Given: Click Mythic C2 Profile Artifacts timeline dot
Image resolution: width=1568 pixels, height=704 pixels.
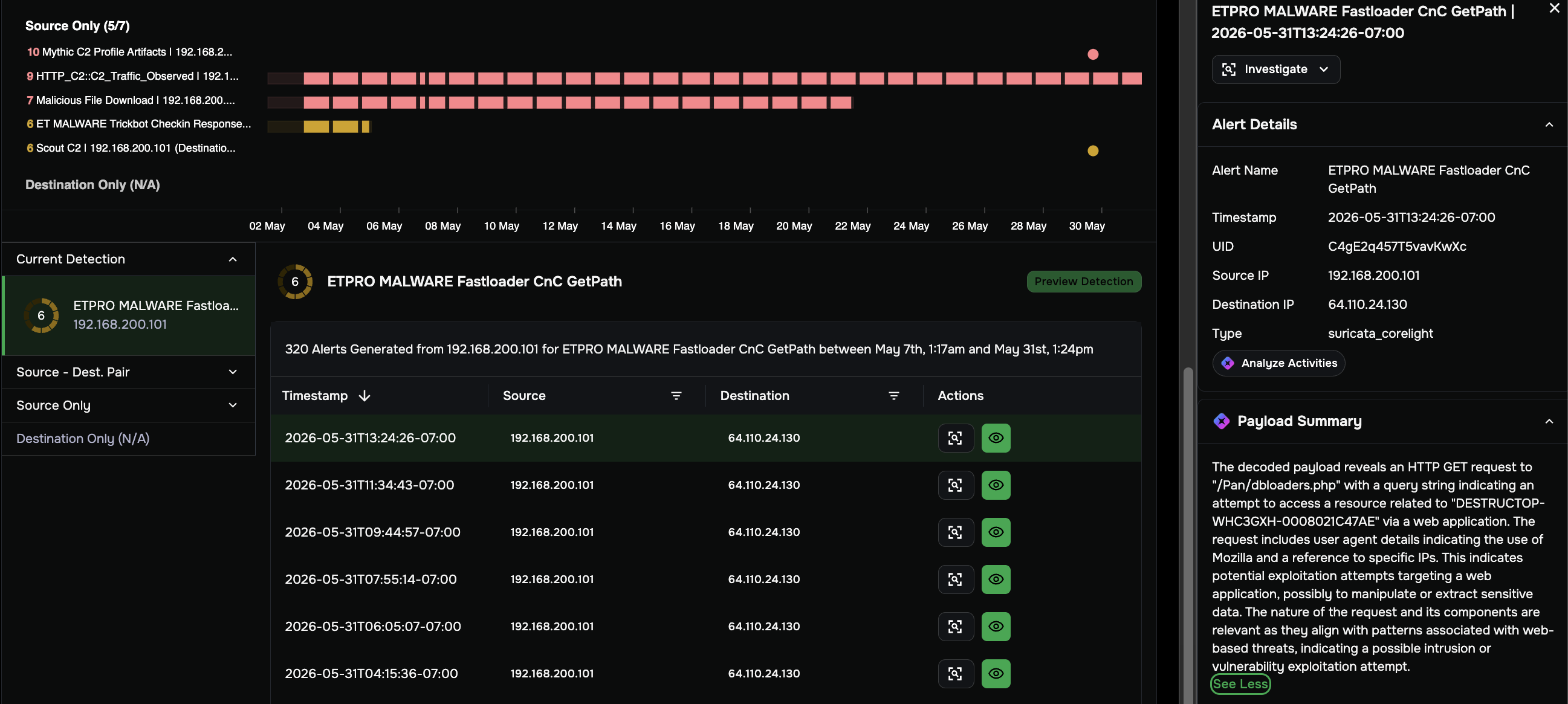Looking at the screenshot, I should (x=1093, y=54).
